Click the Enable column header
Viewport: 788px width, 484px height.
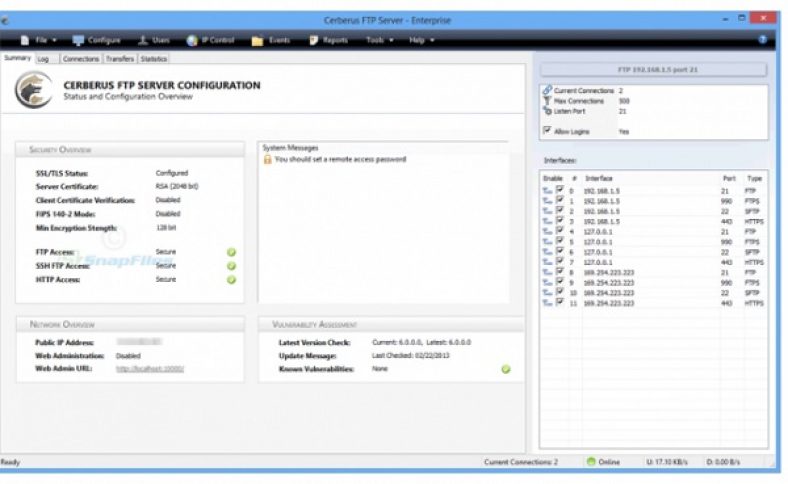point(553,178)
